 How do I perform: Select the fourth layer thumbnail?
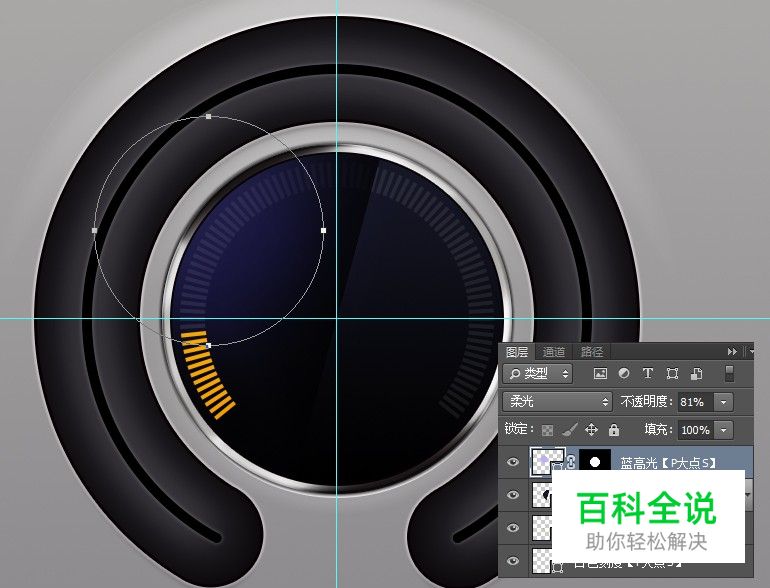coord(542,561)
